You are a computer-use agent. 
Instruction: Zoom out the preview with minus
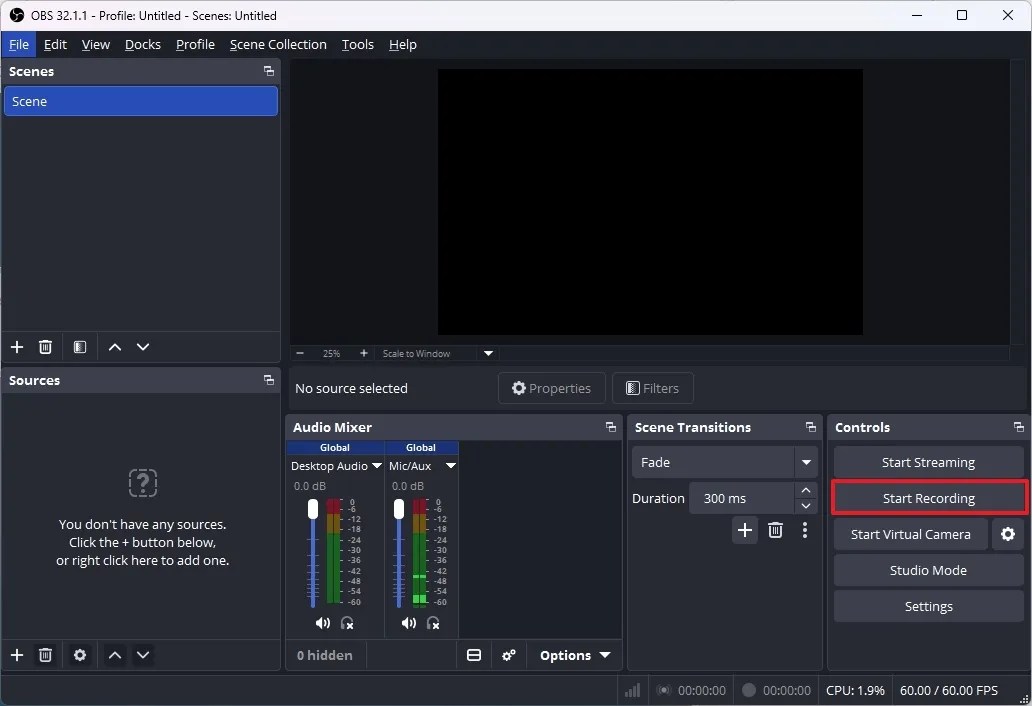coord(300,353)
